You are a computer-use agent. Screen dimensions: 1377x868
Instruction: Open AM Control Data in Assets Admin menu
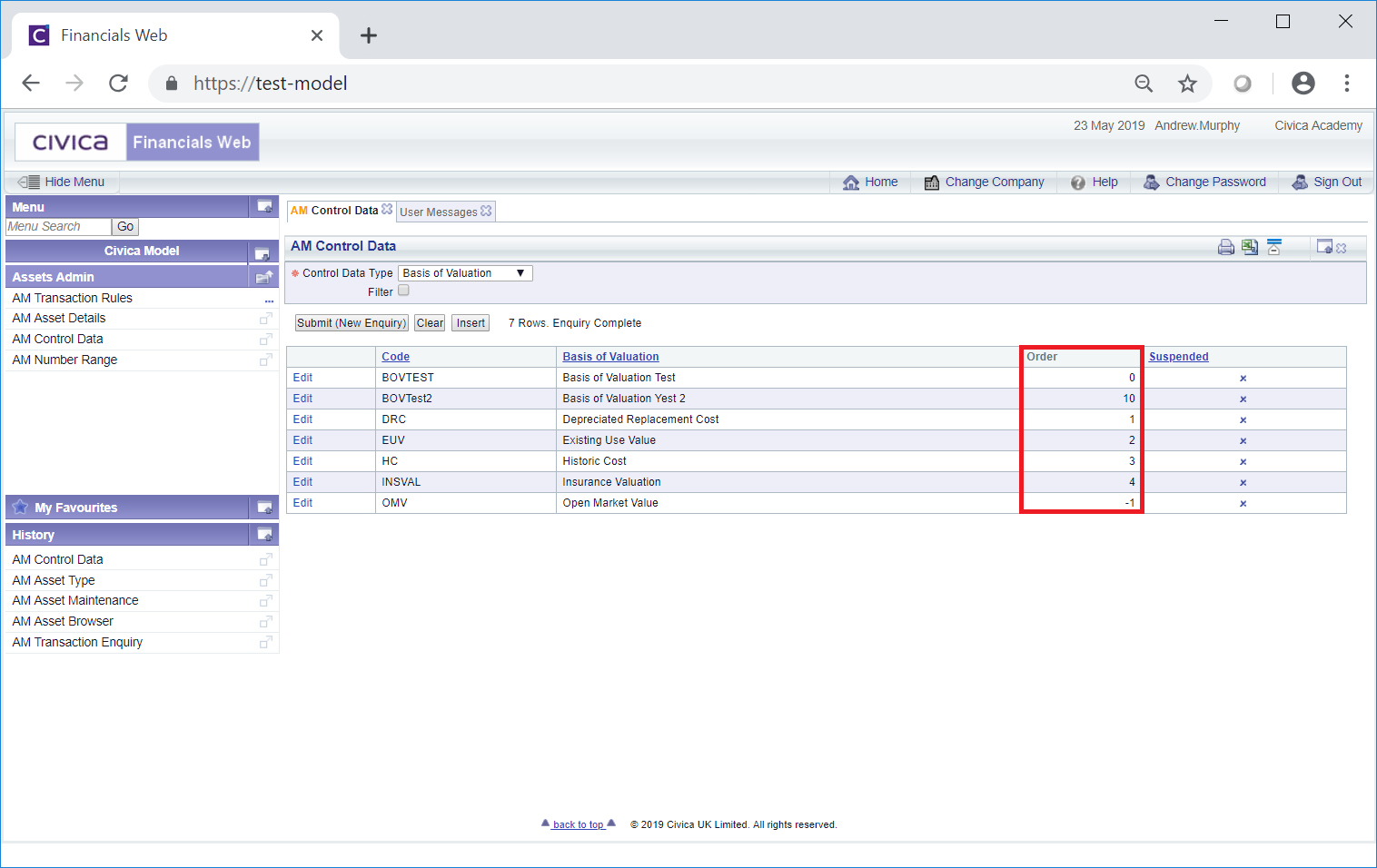(x=58, y=339)
